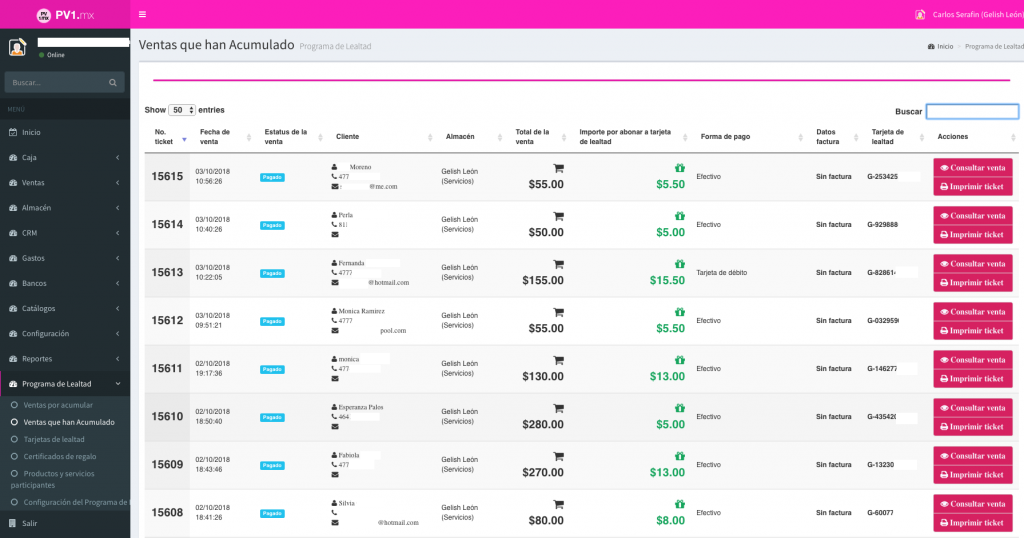Open Certificados de regalo submenu item

[60, 456]
